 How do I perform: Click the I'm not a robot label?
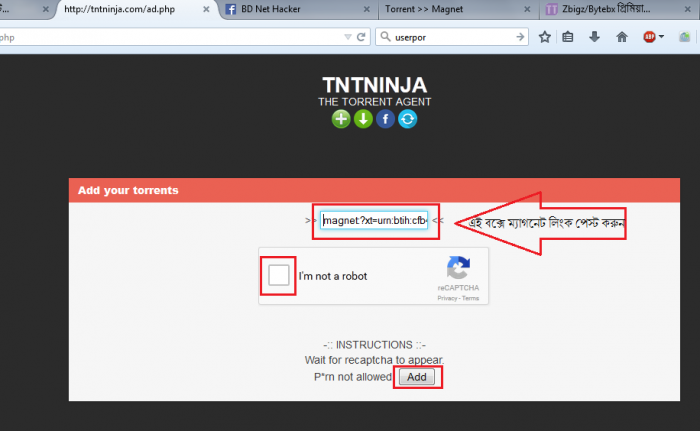pyautogui.click(x=333, y=276)
